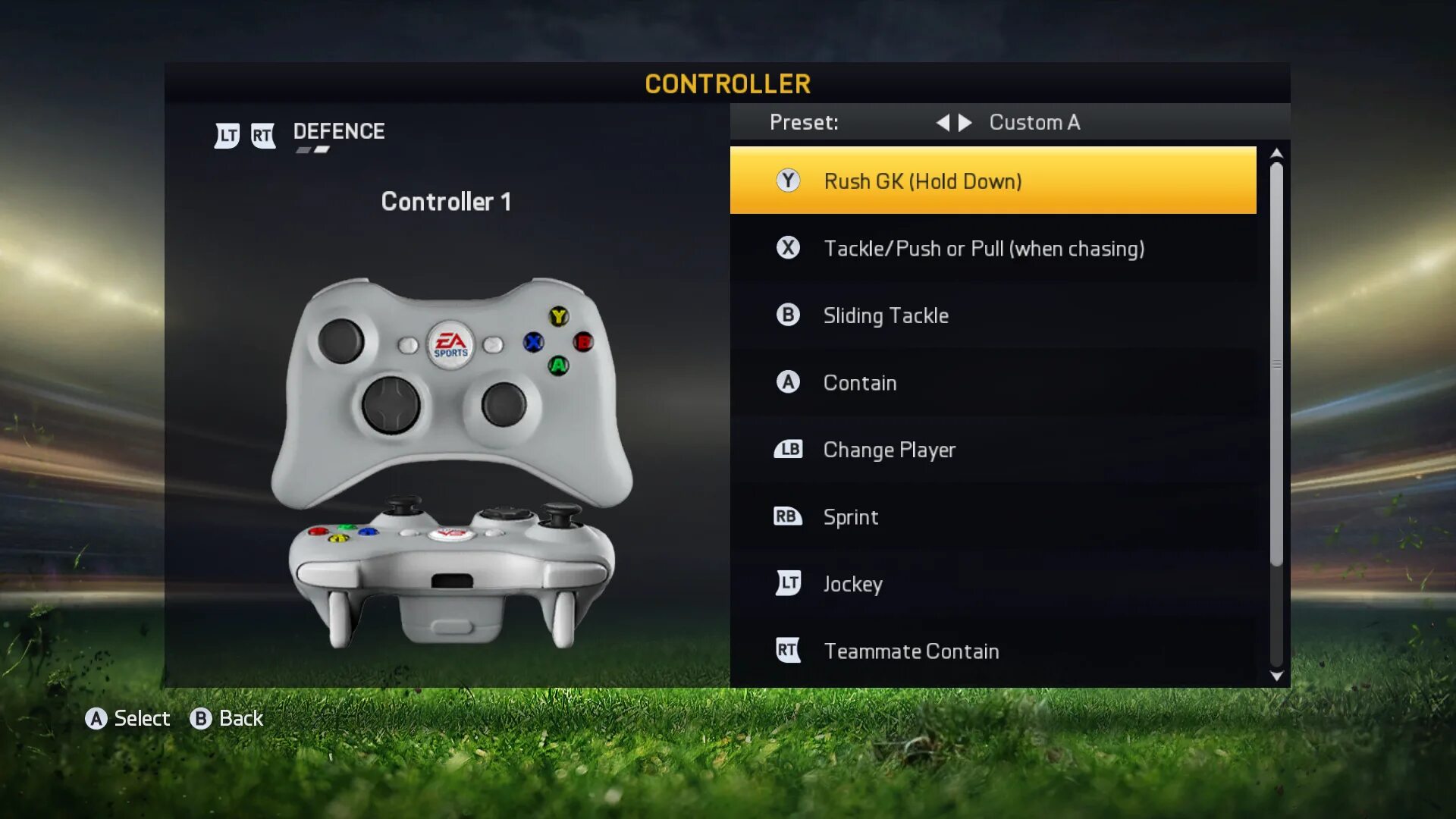Viewport: 1456px width, 819px height.
Task: Select Tackle/Push or Pull action
Action: click(x=994, y=248)
